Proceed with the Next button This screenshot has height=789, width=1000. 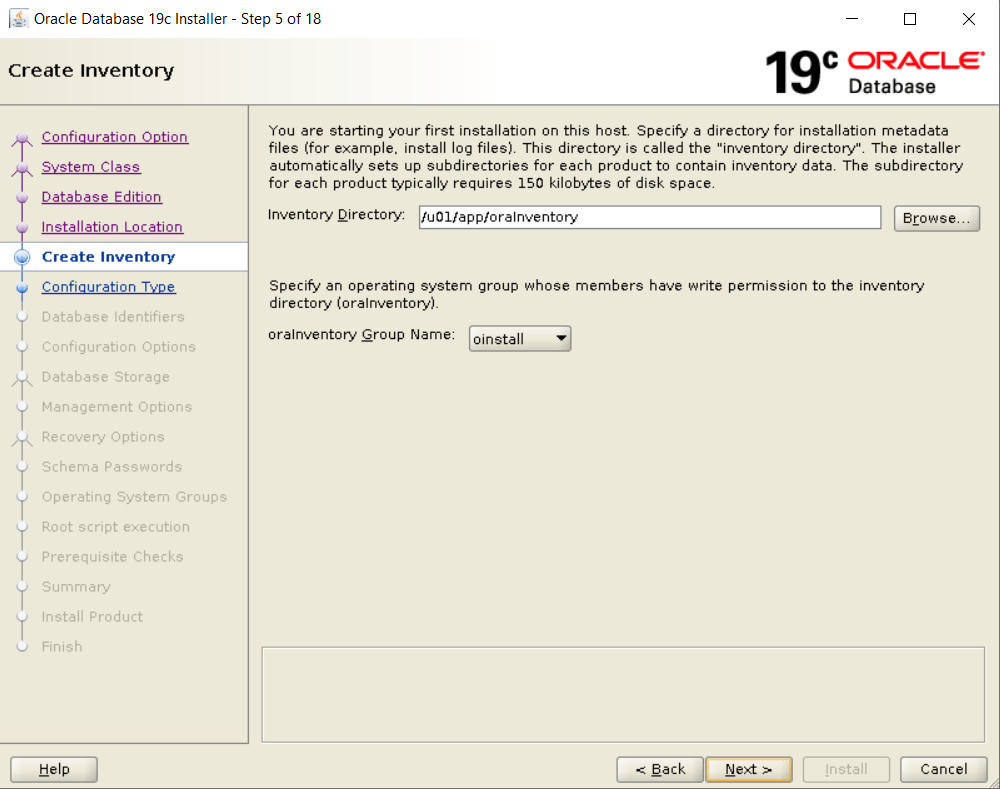point(748,769)
